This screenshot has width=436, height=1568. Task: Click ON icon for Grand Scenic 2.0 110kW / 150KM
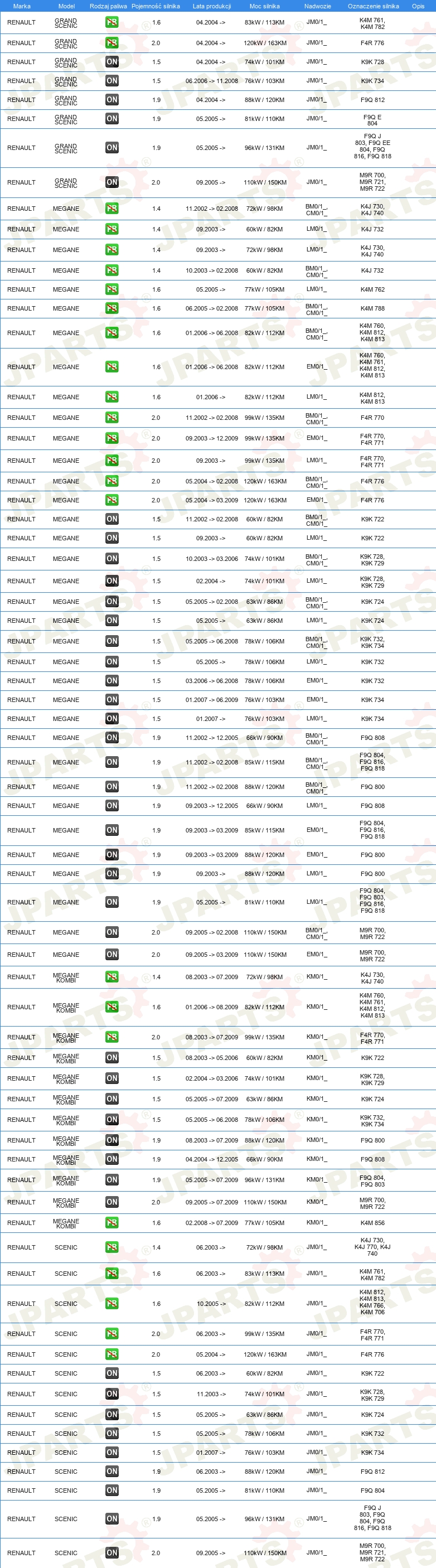coord(112,182)
